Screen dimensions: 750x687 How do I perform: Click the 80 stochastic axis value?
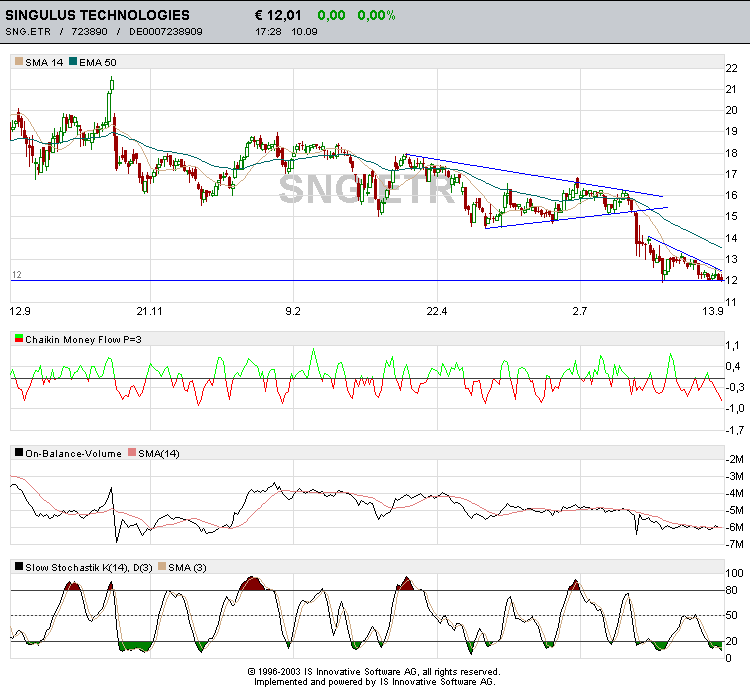pyautogui.click(x=731, y=590)
